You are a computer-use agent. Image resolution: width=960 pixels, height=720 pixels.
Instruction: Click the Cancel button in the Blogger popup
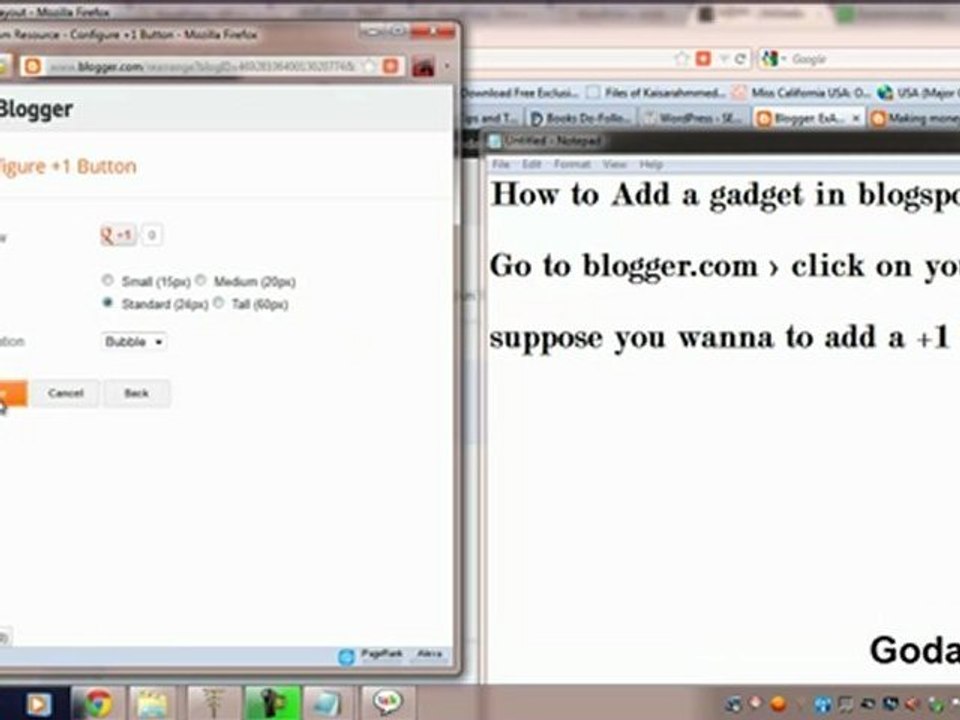click(x=66, y=394)
